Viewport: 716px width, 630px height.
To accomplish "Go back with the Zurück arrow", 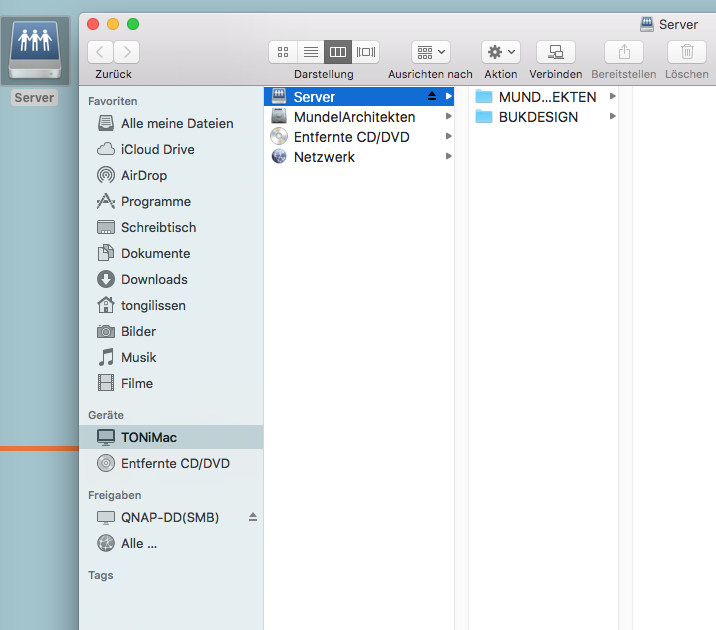I will (x=100, y=52).
